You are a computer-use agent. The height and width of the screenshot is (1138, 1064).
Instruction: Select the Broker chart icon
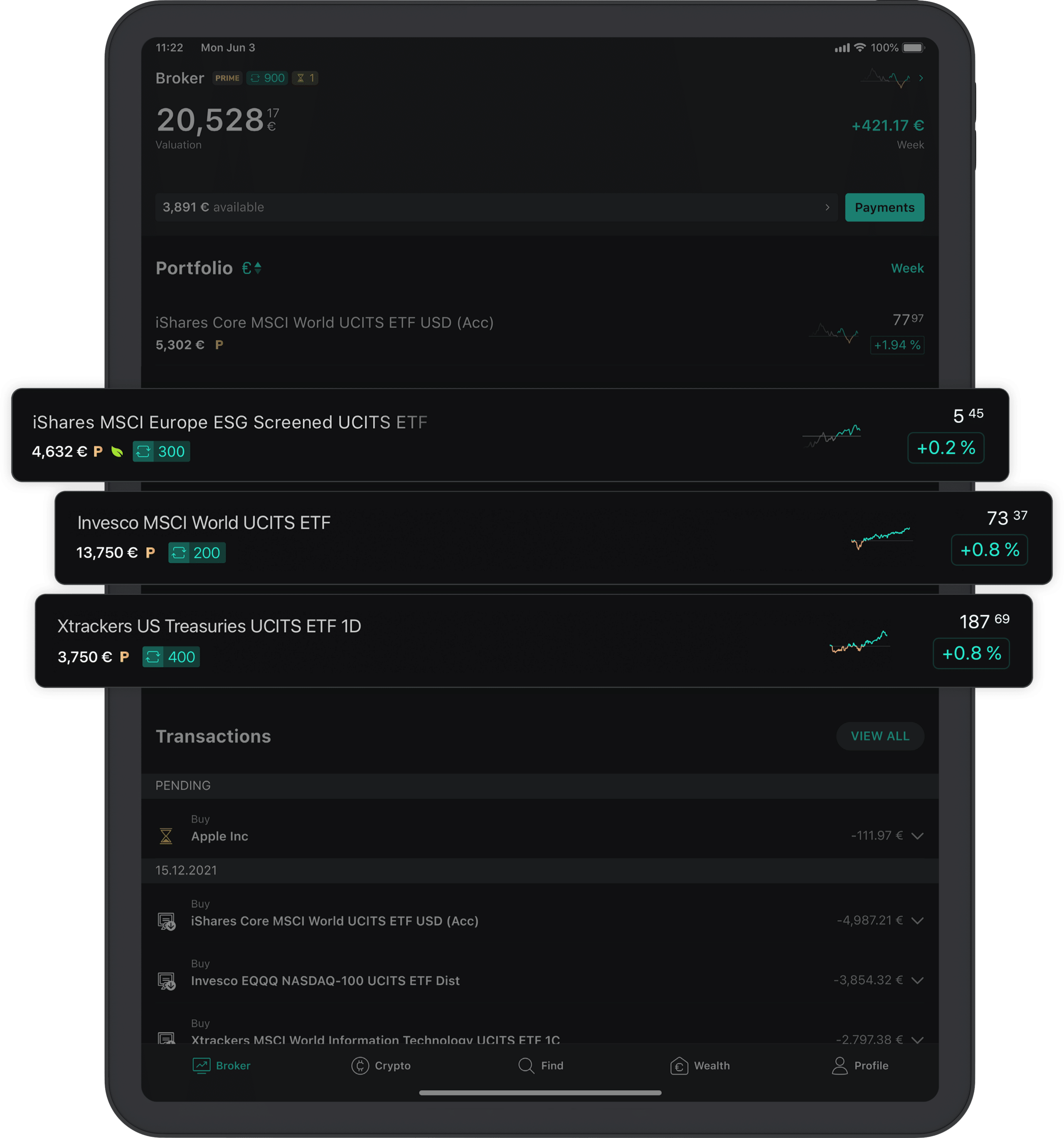201,1065
